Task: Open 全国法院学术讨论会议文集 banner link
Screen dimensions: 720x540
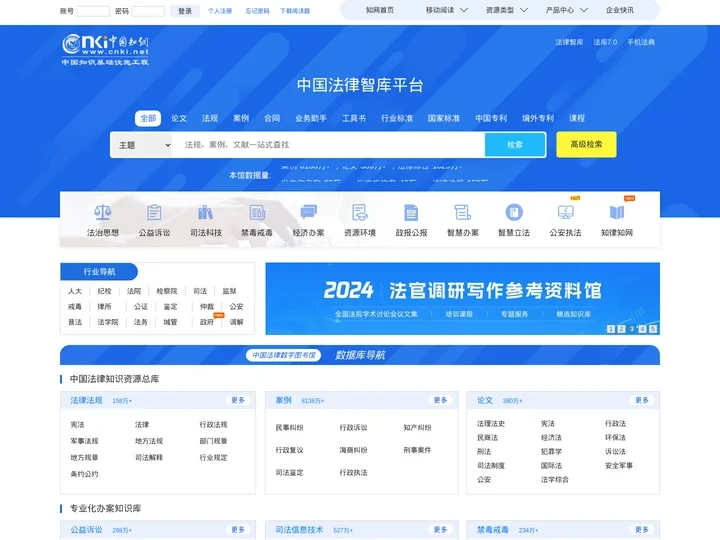Action: point(376,314)
